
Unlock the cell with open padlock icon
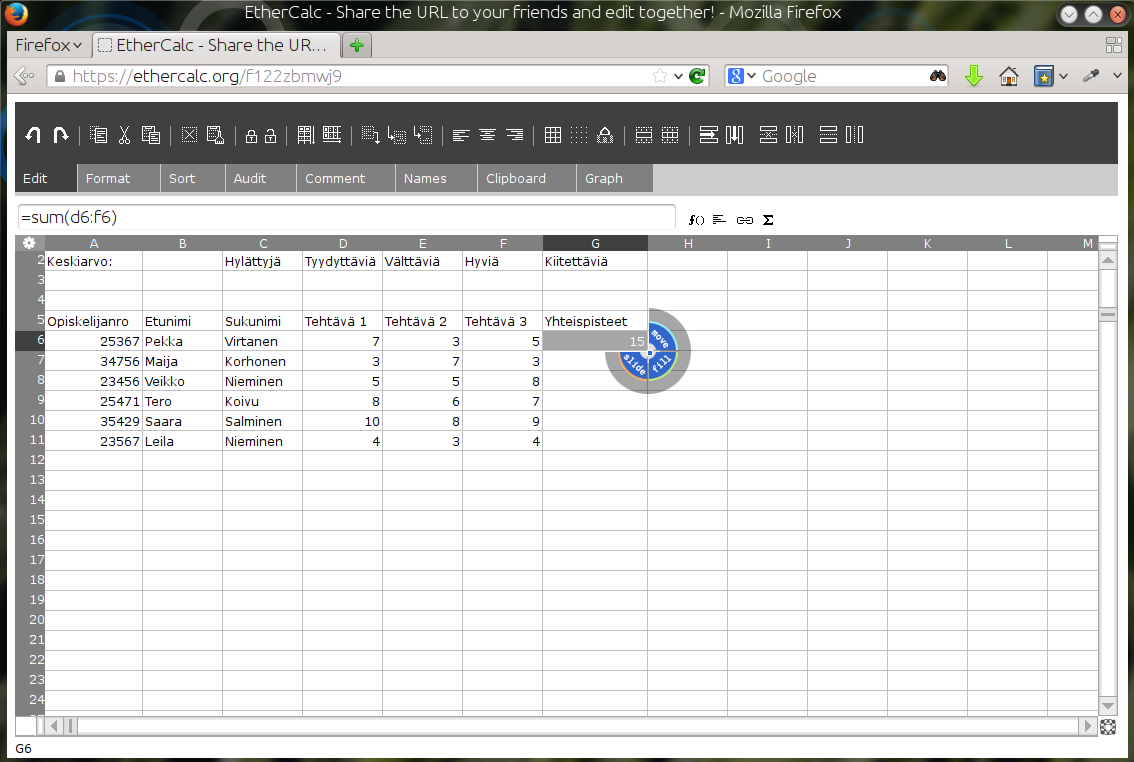270,135
